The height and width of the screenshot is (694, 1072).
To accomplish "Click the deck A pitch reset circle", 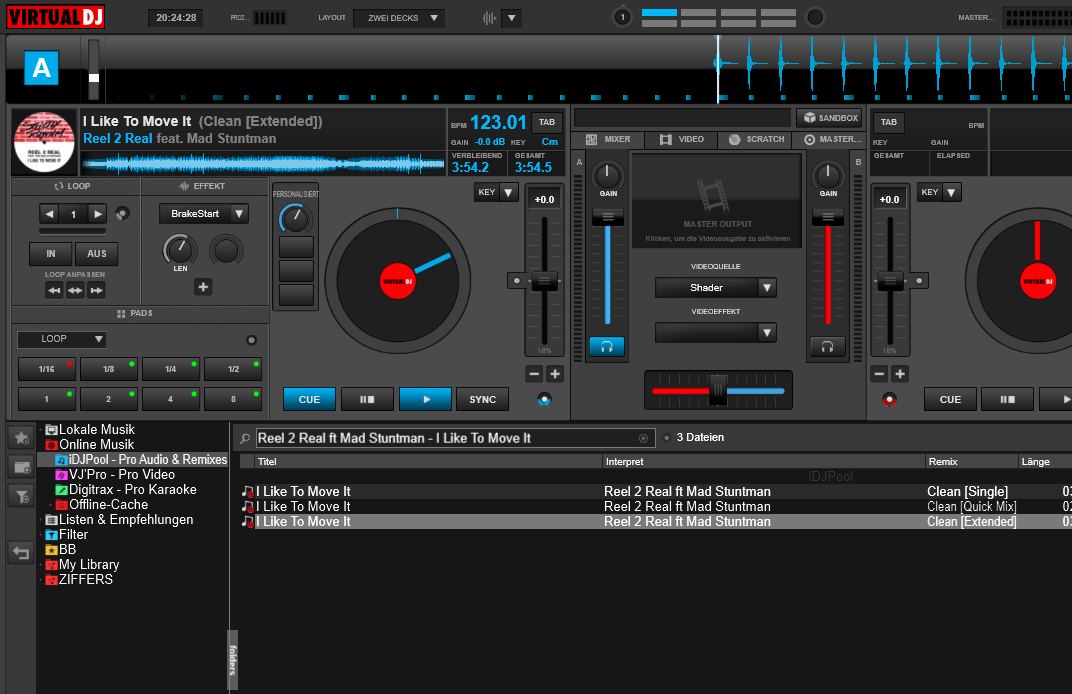I will pos(517,280).
